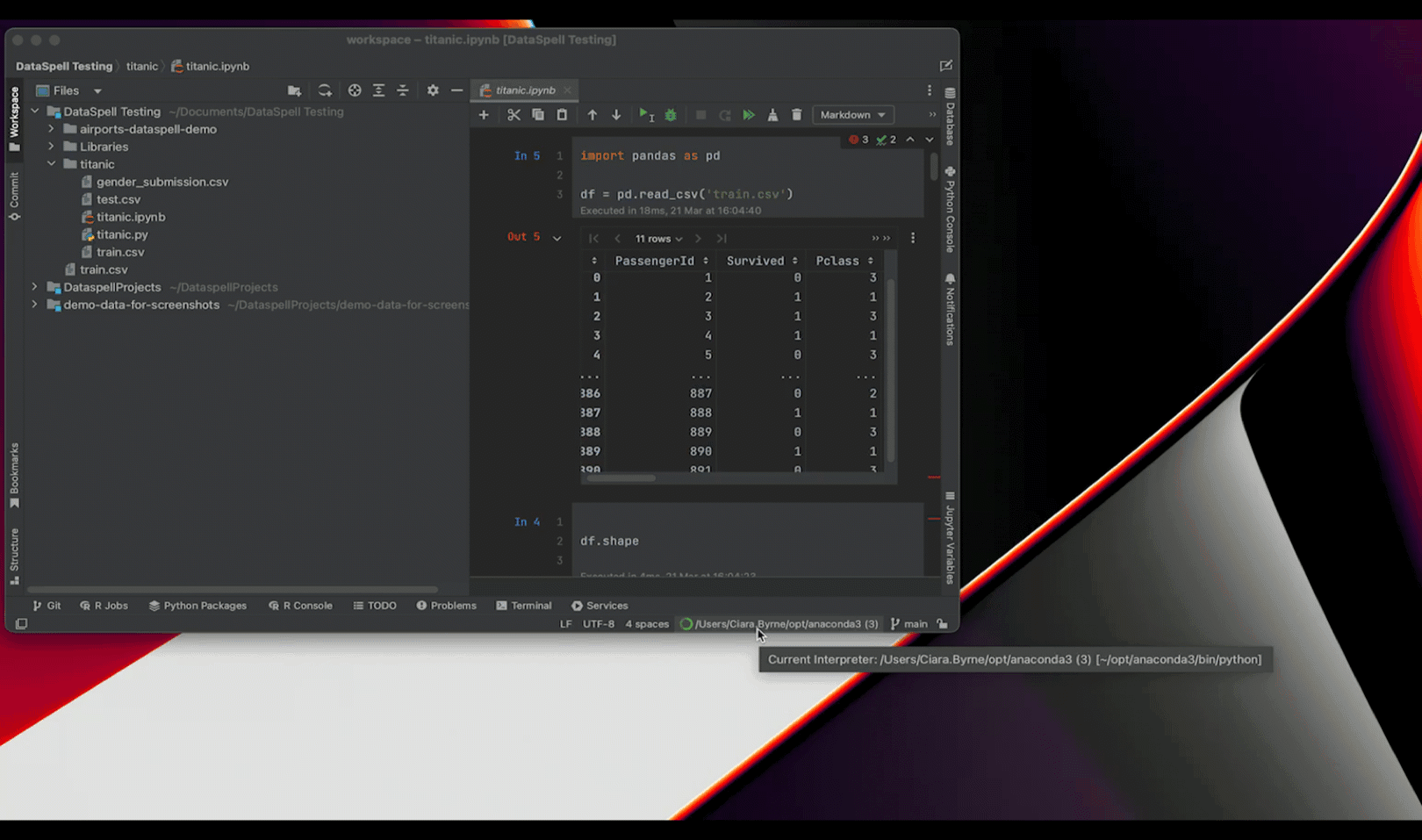
Task: Add a new cell with the plus icon
Action: [x=484, y=115]
